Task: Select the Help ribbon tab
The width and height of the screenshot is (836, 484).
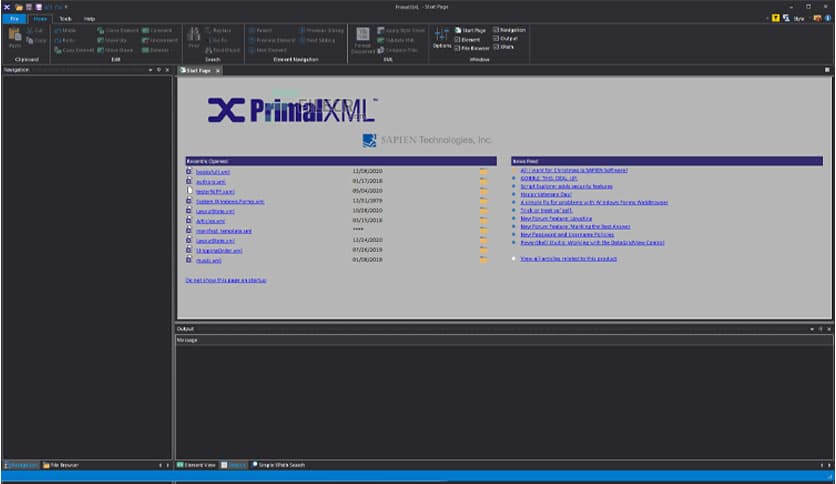Action: pos(89,19)
